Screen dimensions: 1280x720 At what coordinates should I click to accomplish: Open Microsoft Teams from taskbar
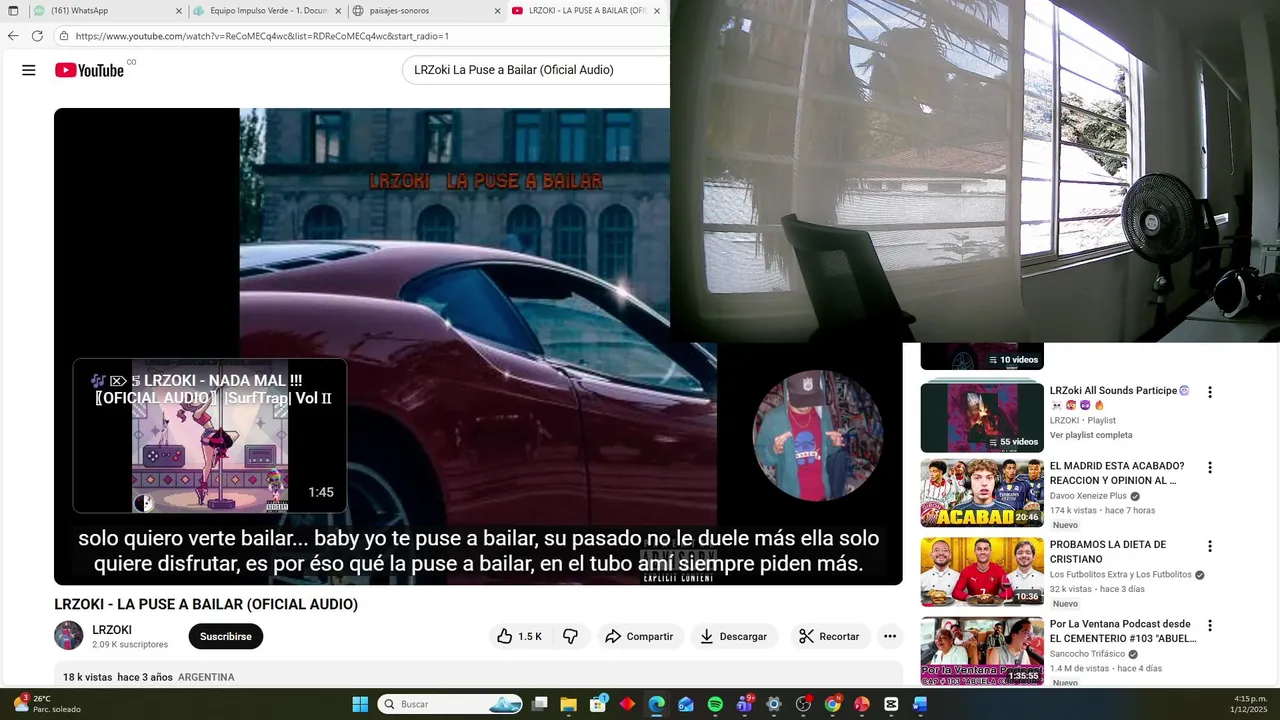[744, 704]
